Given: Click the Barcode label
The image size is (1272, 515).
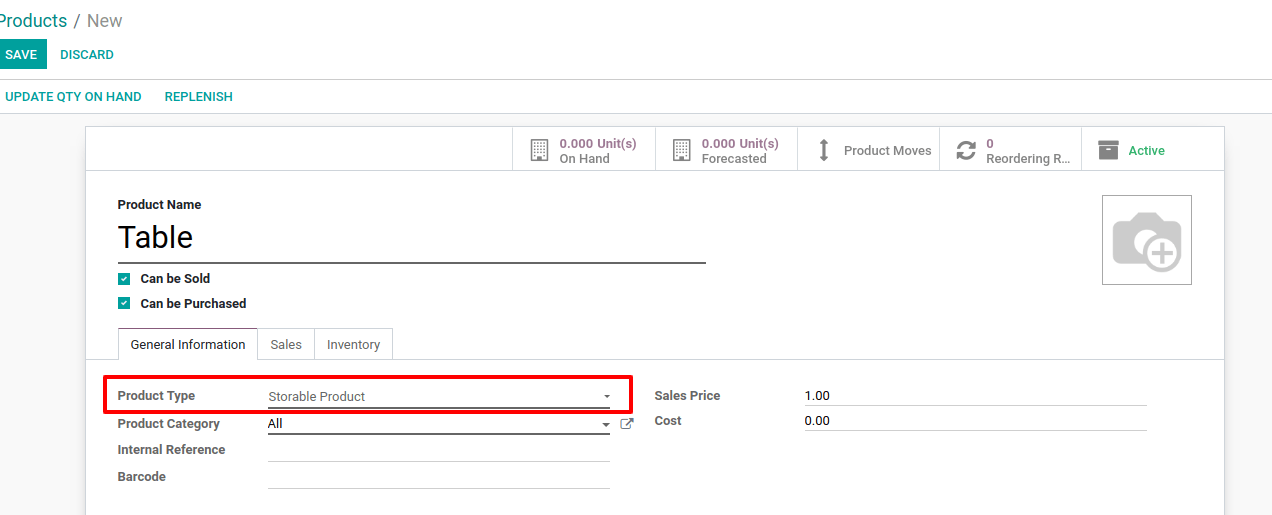Looking at the screenshot, I should [142, 477].
